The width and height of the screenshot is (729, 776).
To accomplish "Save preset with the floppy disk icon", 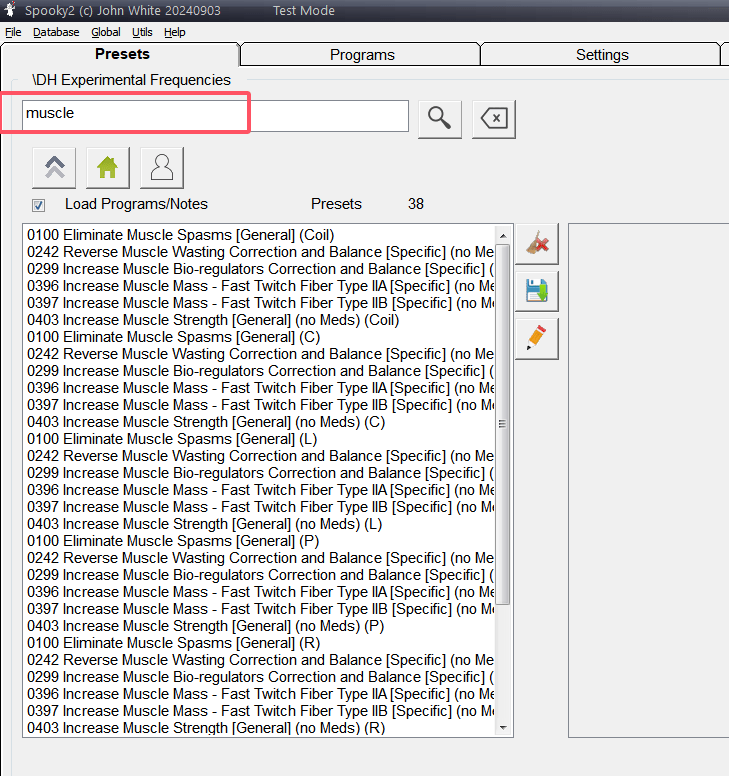I will pos(537,291).
